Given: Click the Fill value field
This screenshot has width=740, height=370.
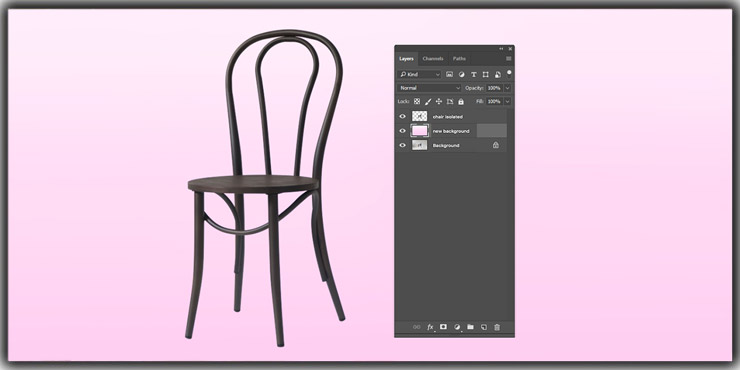Looking at the screenshot, I should [x=494, y=101].
